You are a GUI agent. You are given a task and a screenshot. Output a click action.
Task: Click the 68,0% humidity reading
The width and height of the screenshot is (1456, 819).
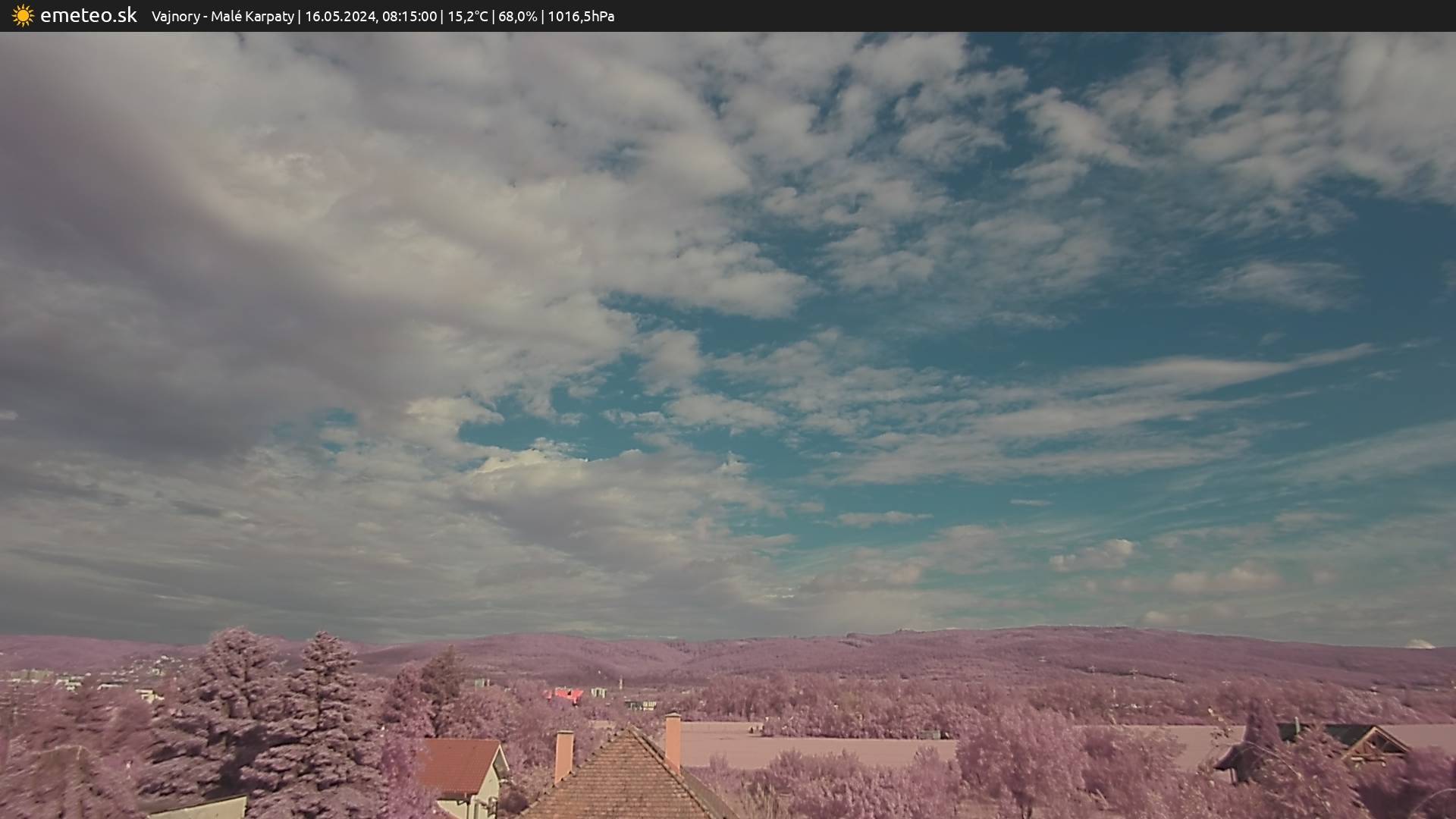click(518, 17)
